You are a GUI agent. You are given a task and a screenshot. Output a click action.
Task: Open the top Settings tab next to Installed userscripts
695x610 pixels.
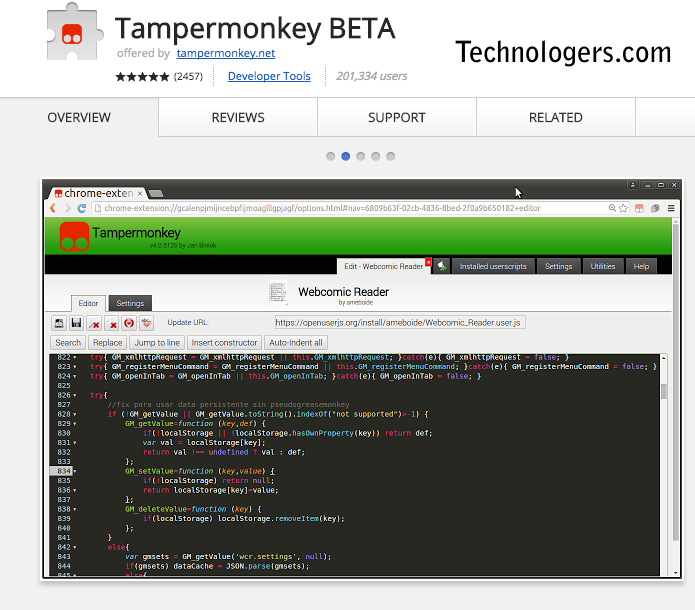558,266
